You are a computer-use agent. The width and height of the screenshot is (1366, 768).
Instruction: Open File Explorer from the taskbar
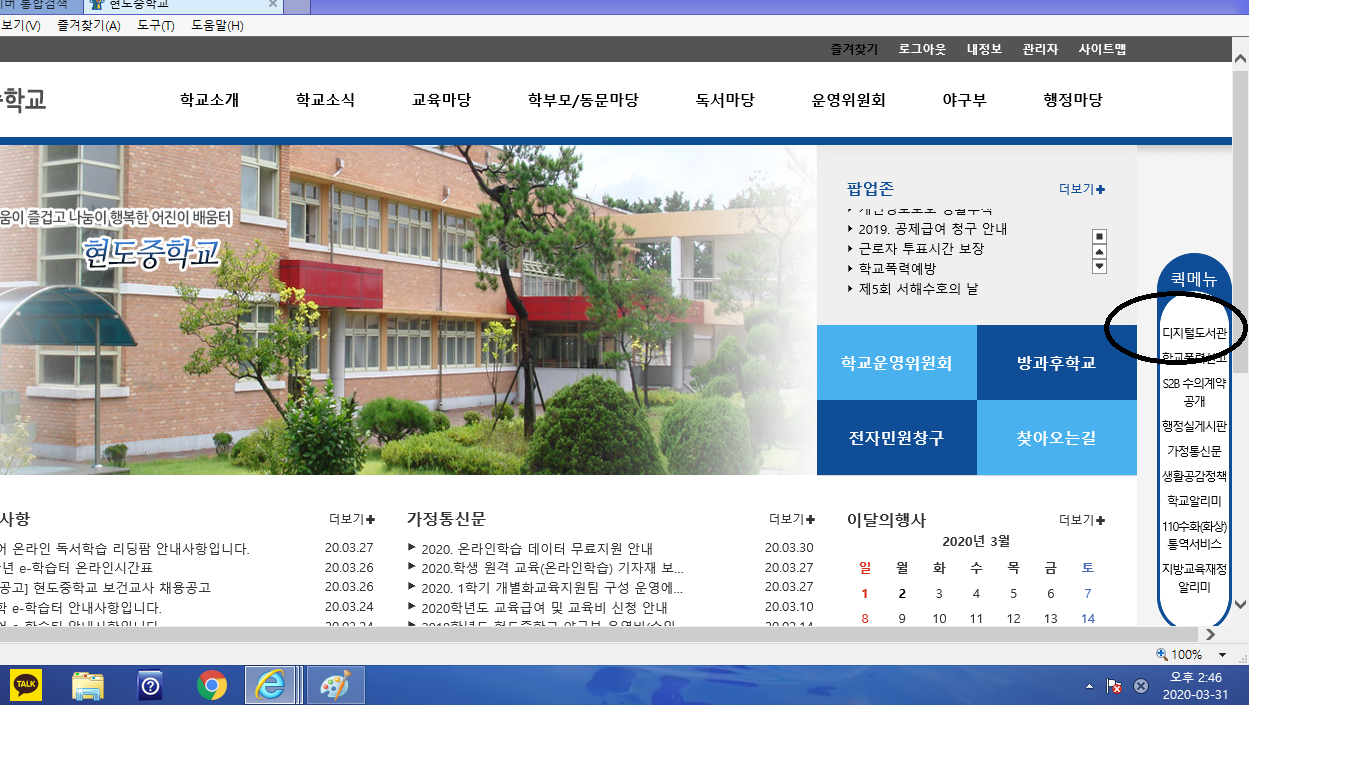pyautogui.click(x=88, y=686)
